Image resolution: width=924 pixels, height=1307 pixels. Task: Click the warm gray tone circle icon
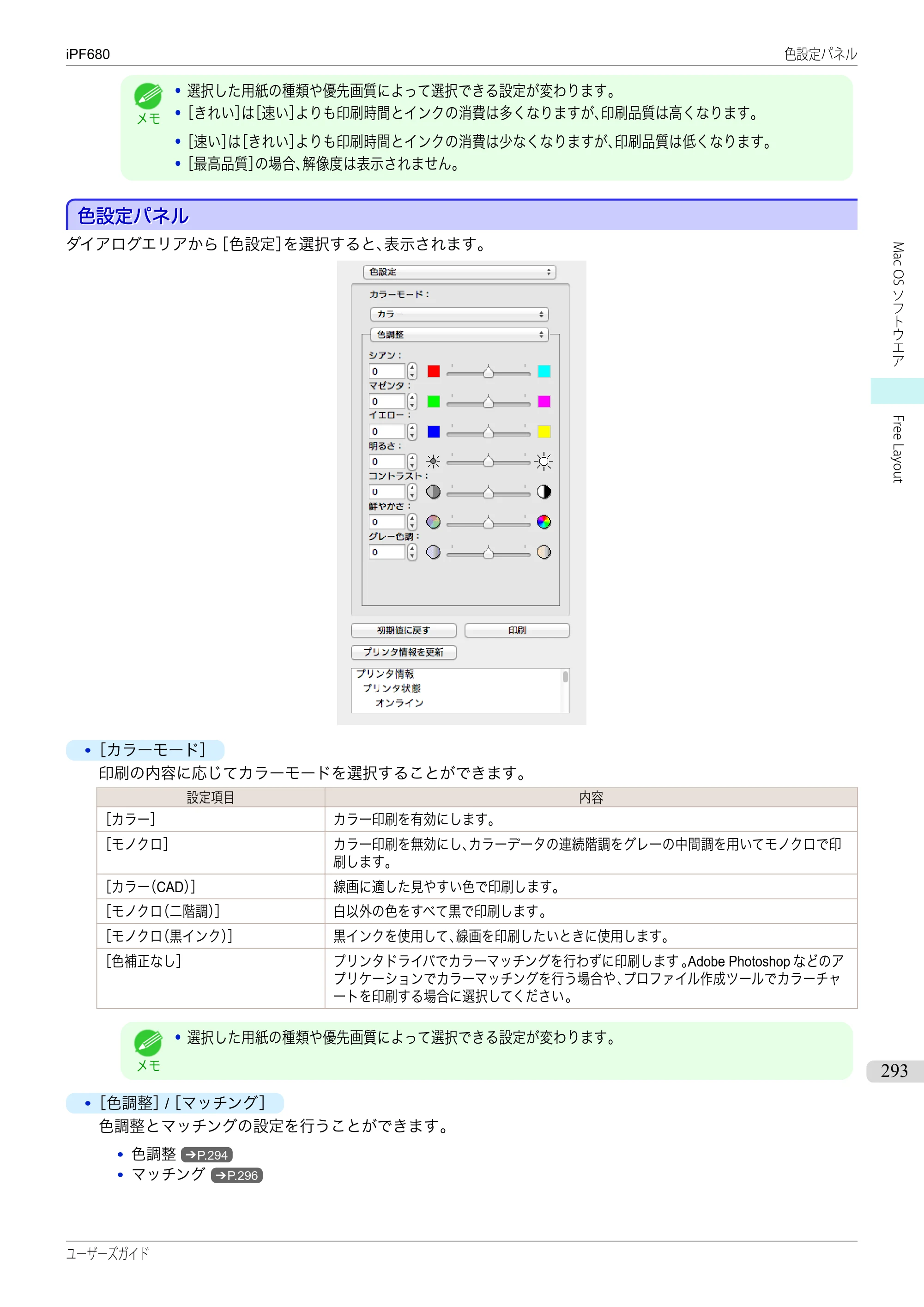(544, 552)
